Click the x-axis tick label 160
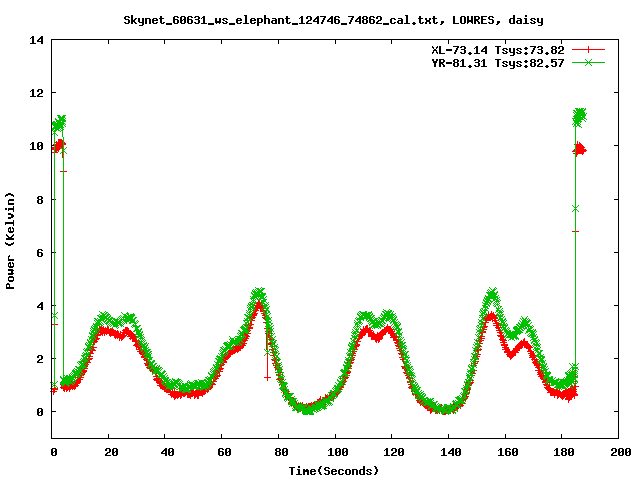The width and height of the screenshot is (640, 480). pos(507,452)
